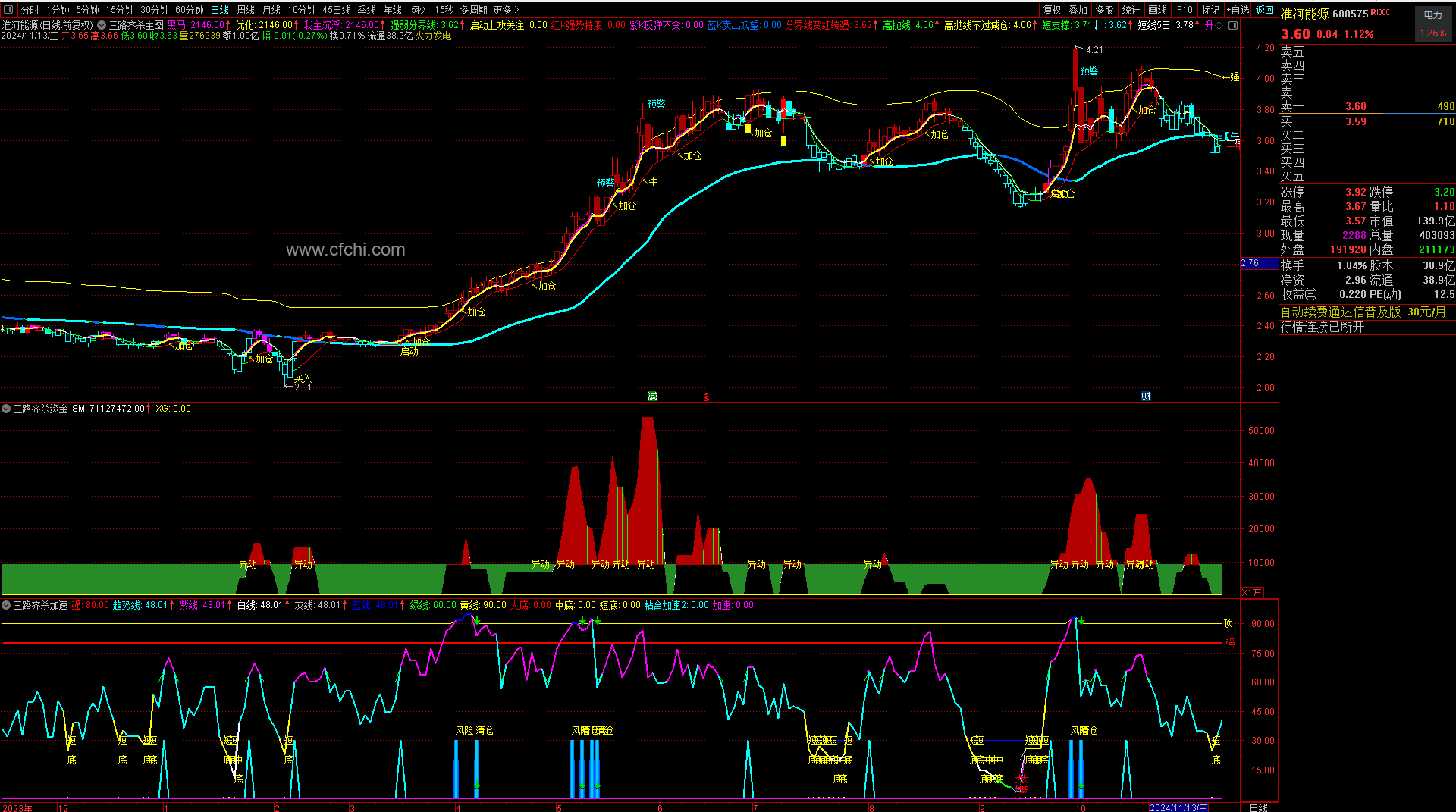Open 多周期 multi-period view

(473, 10)
